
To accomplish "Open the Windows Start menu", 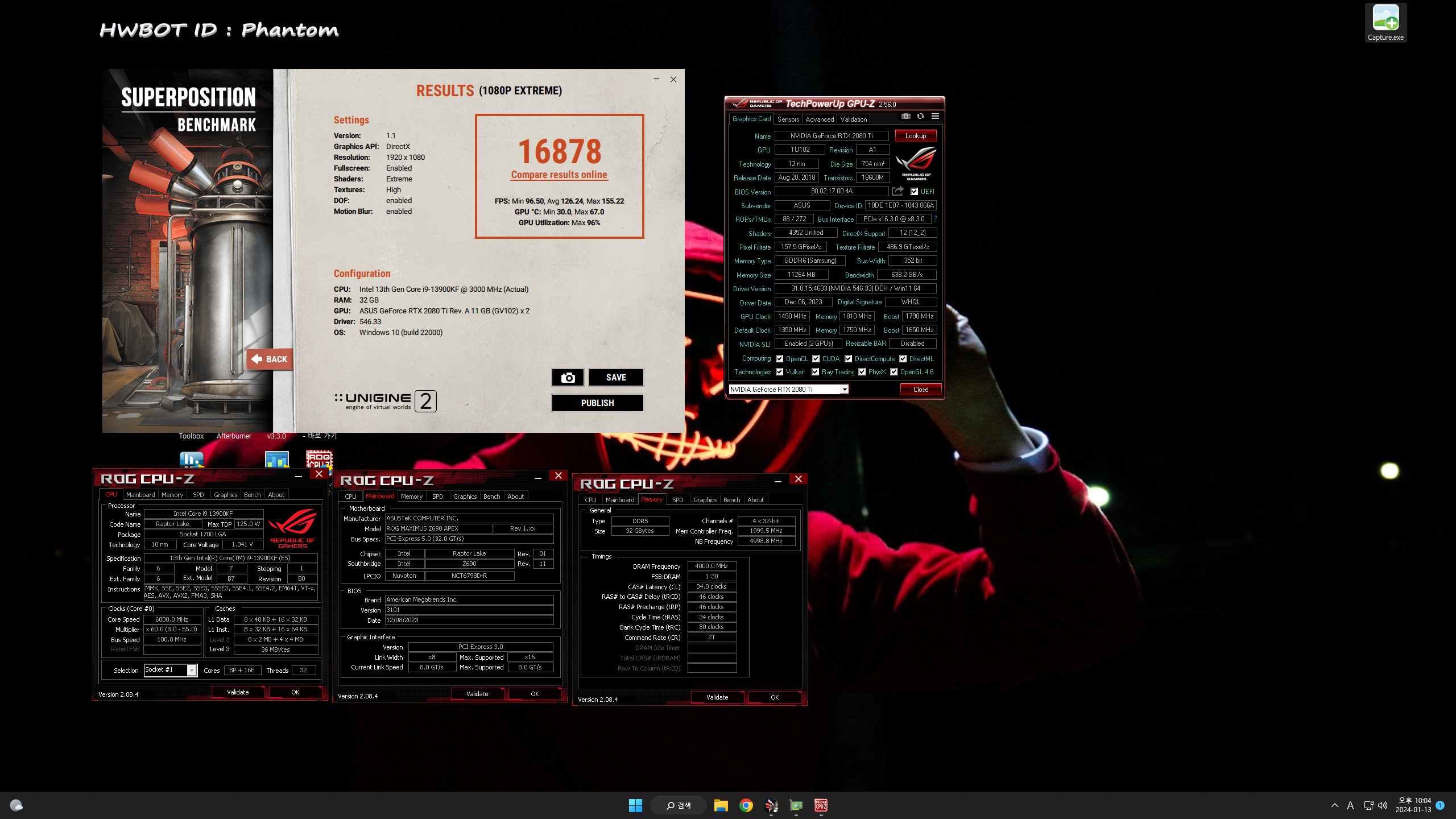I will 635,805.
